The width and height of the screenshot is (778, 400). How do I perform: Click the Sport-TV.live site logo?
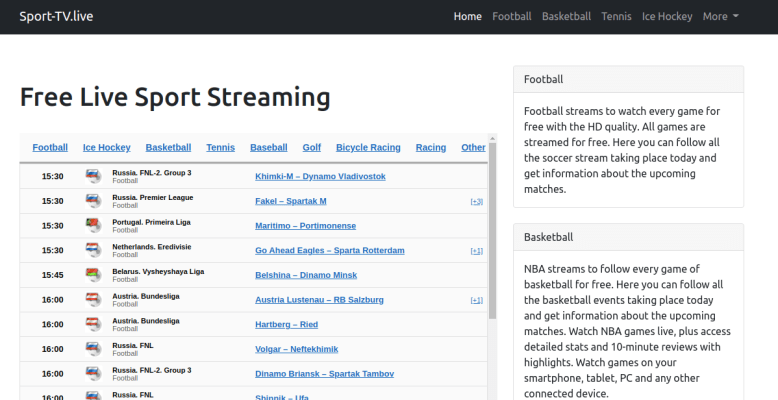(57, 16)
